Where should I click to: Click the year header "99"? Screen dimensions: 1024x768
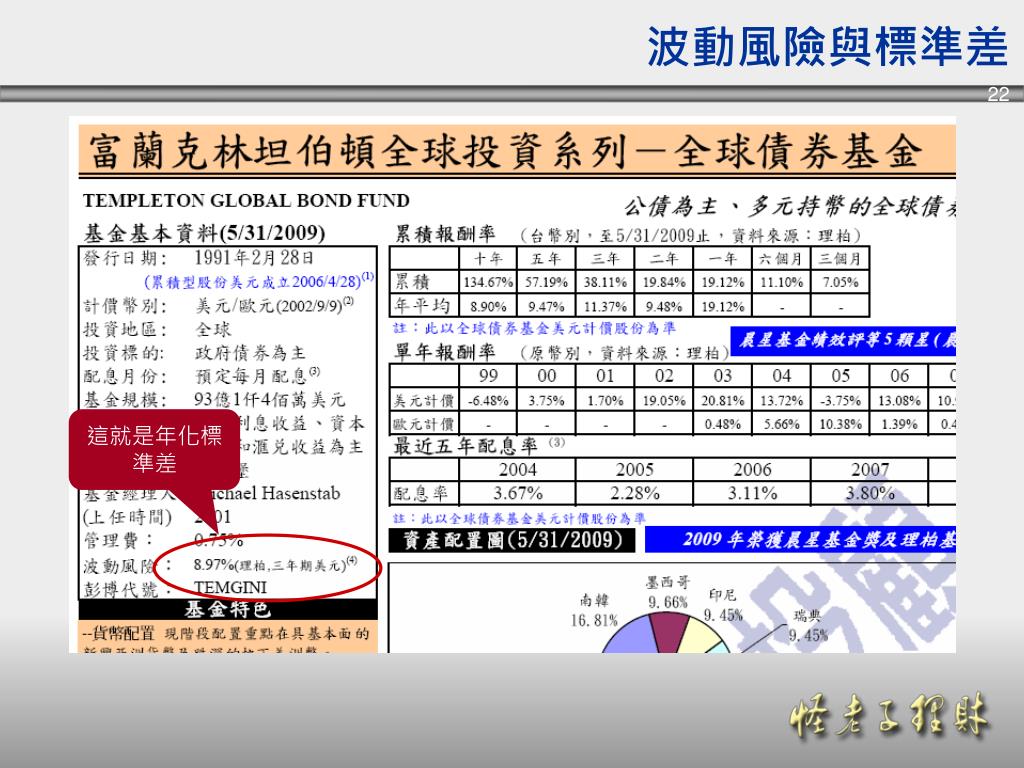[488, 376]
